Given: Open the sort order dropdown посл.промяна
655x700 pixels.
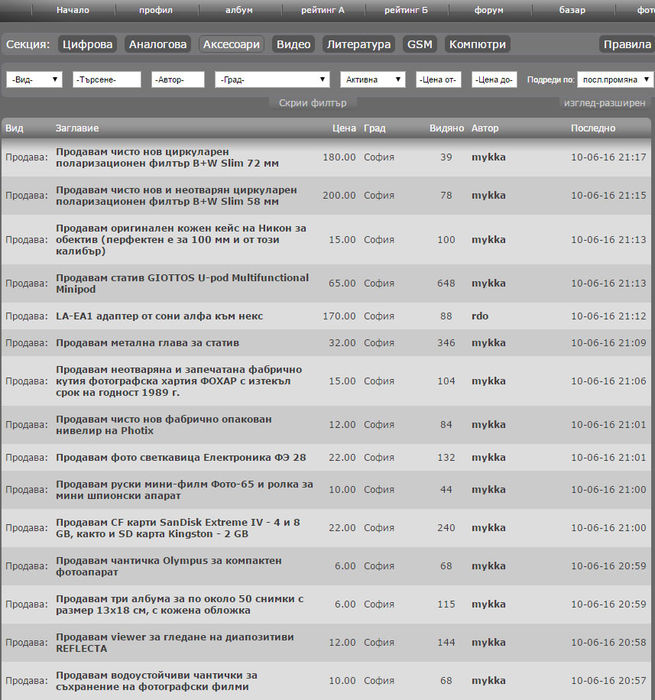Looking at the screenshot, I should point(615,80).
